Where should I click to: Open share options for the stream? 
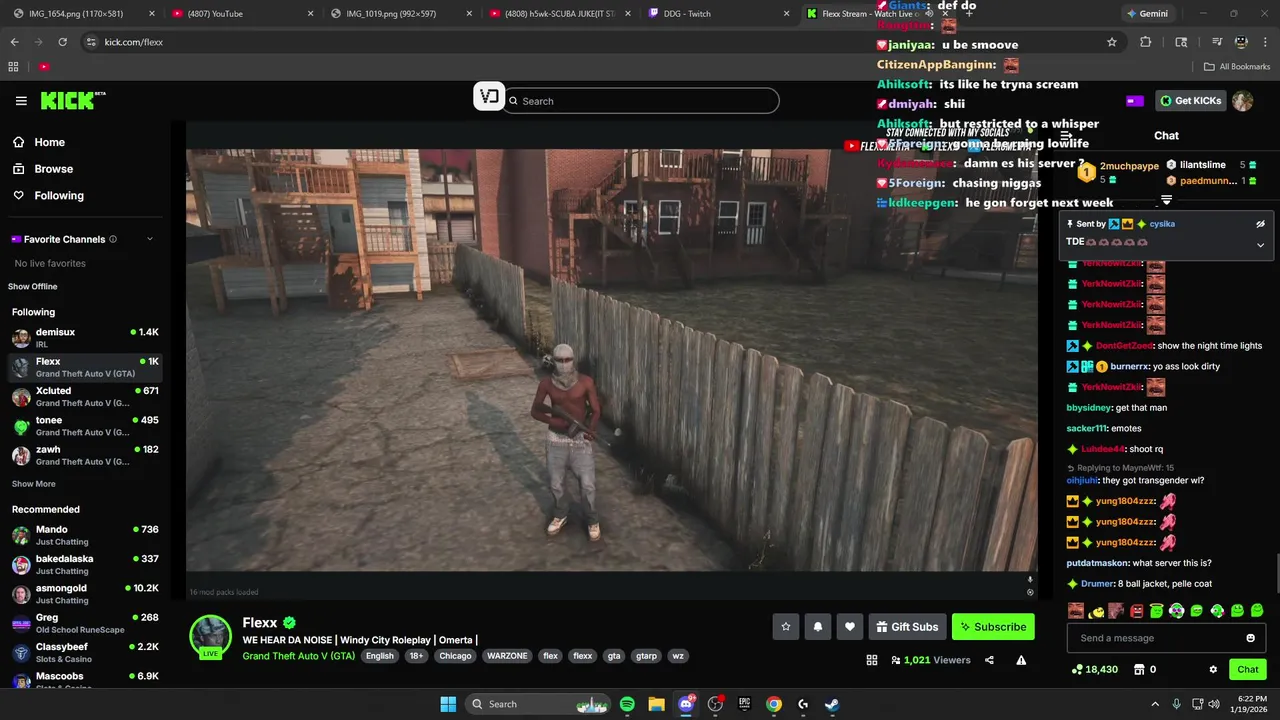pyautogui.click(x=989, y=660)
